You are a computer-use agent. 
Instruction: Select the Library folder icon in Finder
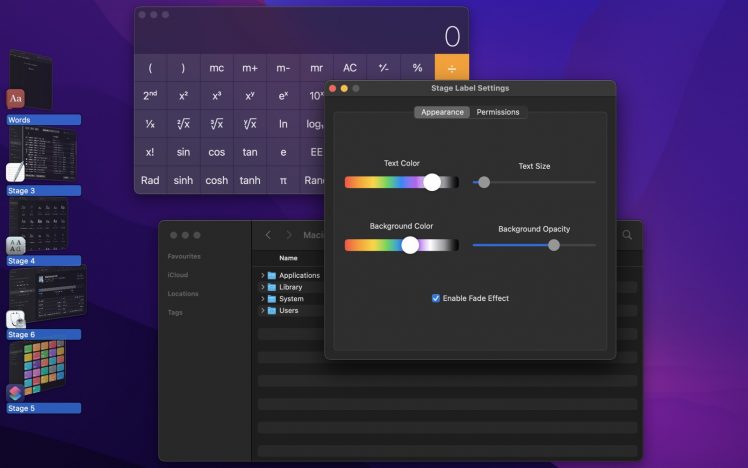pos(272,287)
